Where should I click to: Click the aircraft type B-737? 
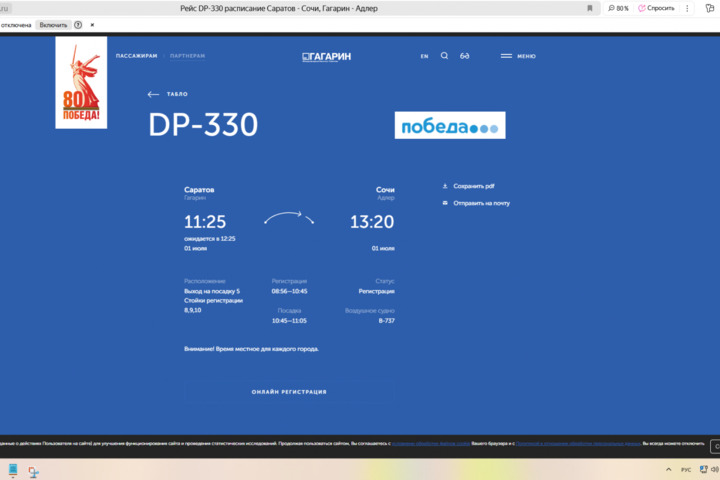click(387, 321)
